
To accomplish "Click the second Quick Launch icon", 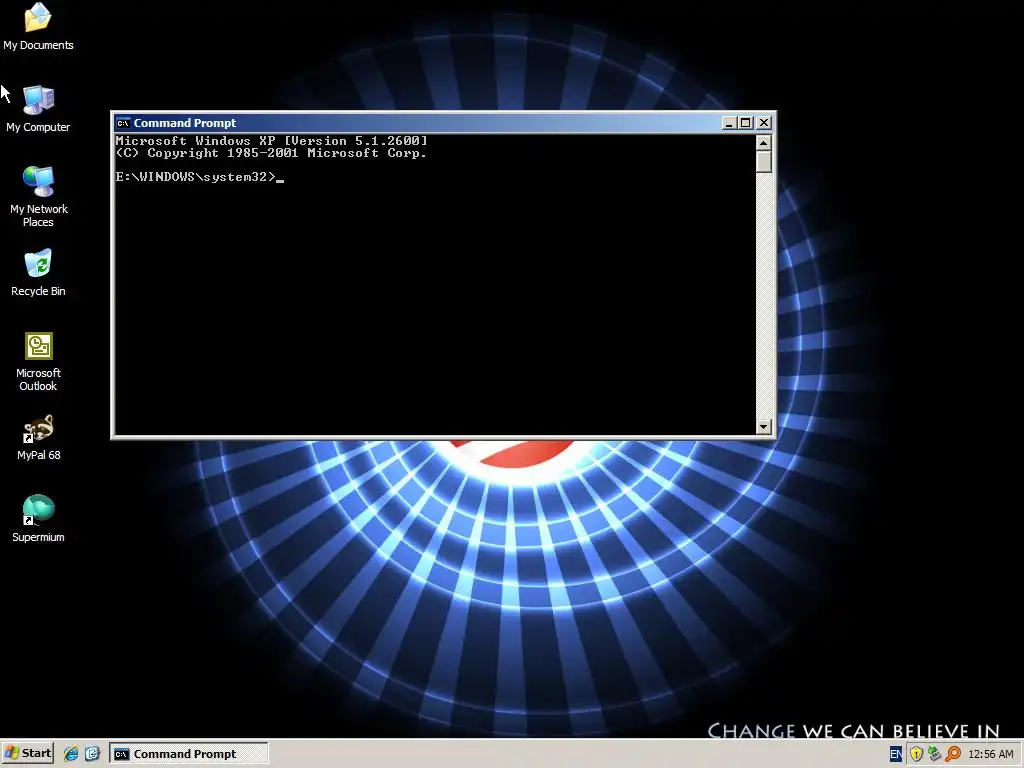I will (x=92, y=754).
